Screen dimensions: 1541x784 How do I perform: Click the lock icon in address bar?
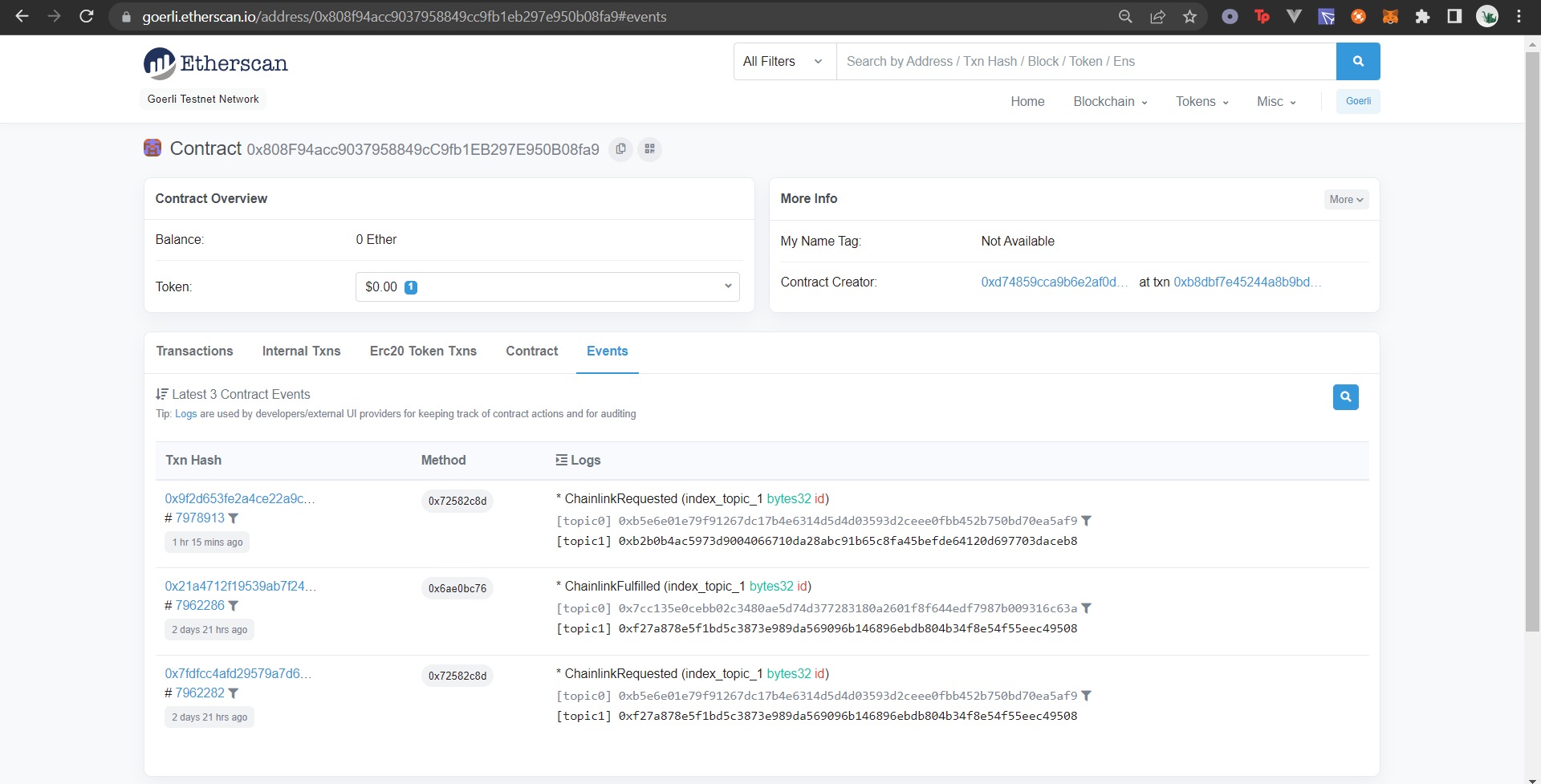(x=125, y=17)
